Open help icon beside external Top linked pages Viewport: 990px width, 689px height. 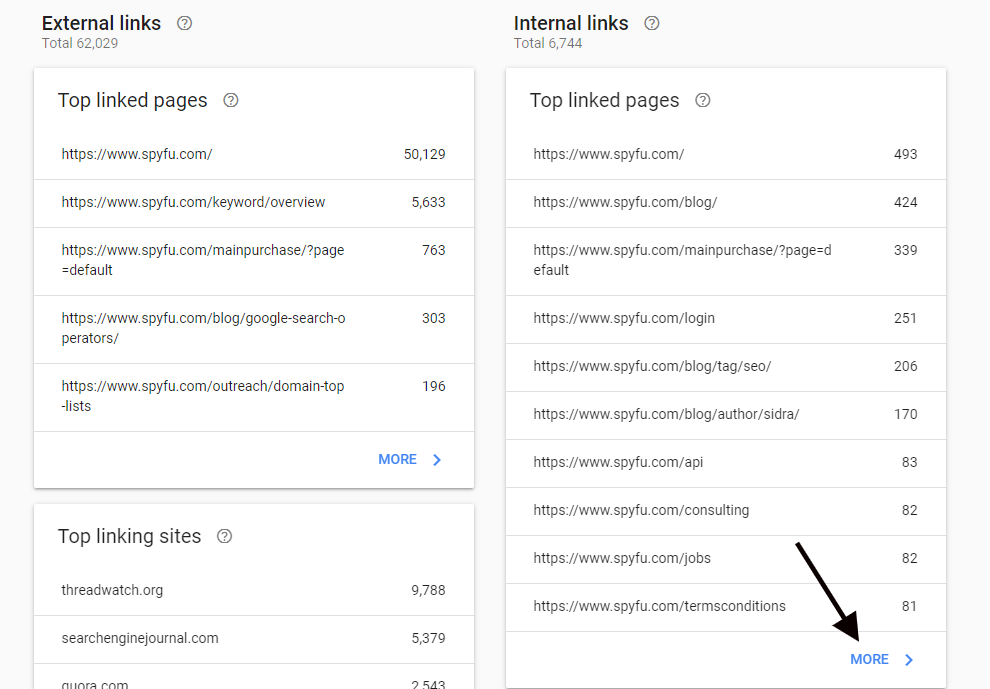[231, 100]
